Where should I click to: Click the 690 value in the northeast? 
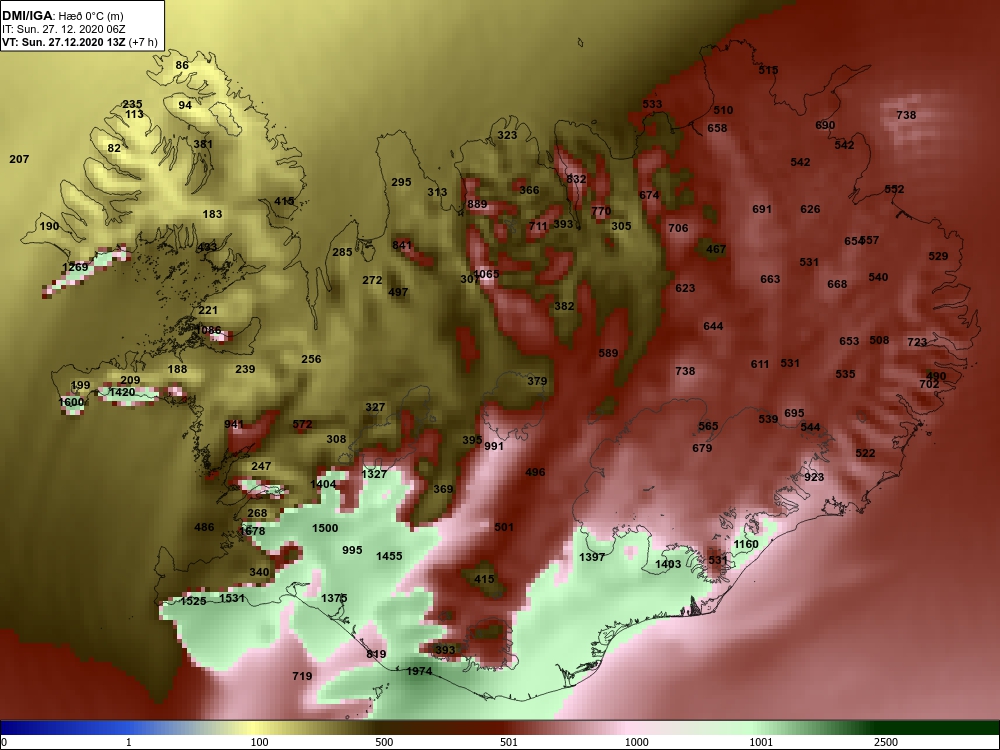[x=825, y=125]
